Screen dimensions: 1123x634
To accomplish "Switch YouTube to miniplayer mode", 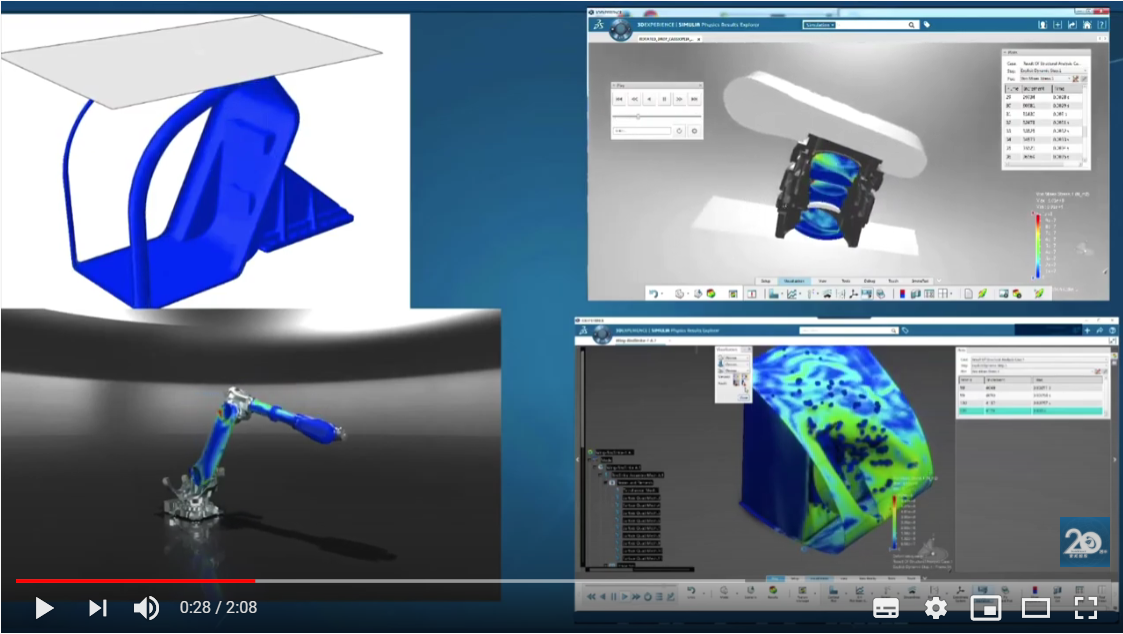I will coord(985,609).
